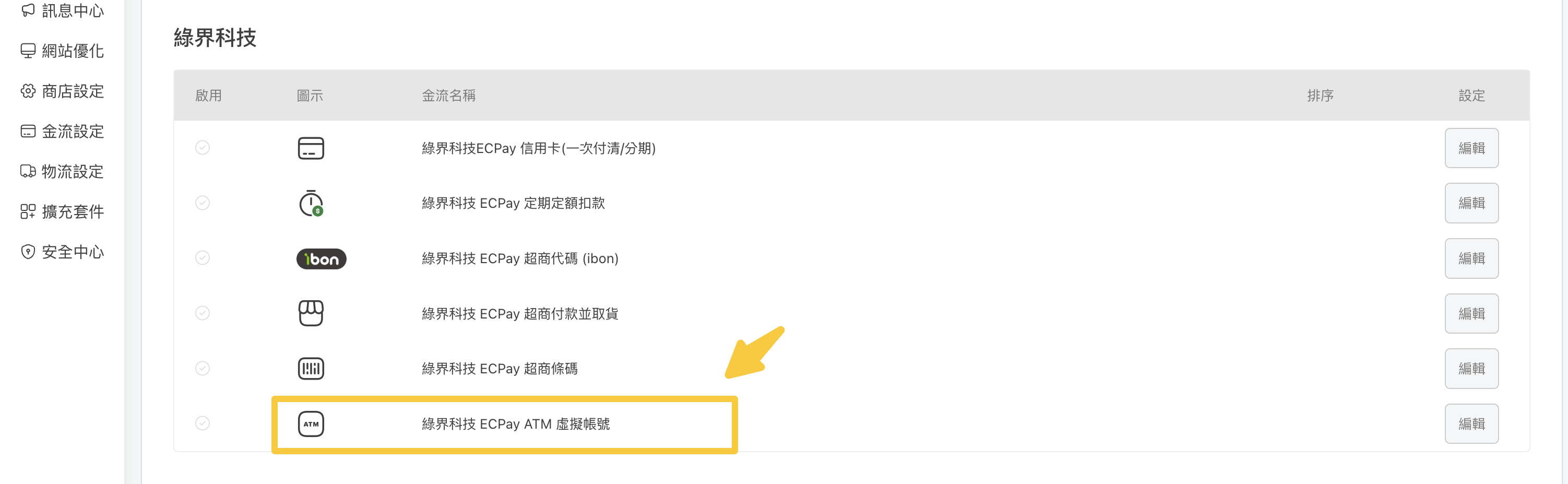The height and width of the screenshot is (484, 1568).
Task: Click the ATM virtual account icon
Action: 311,424
